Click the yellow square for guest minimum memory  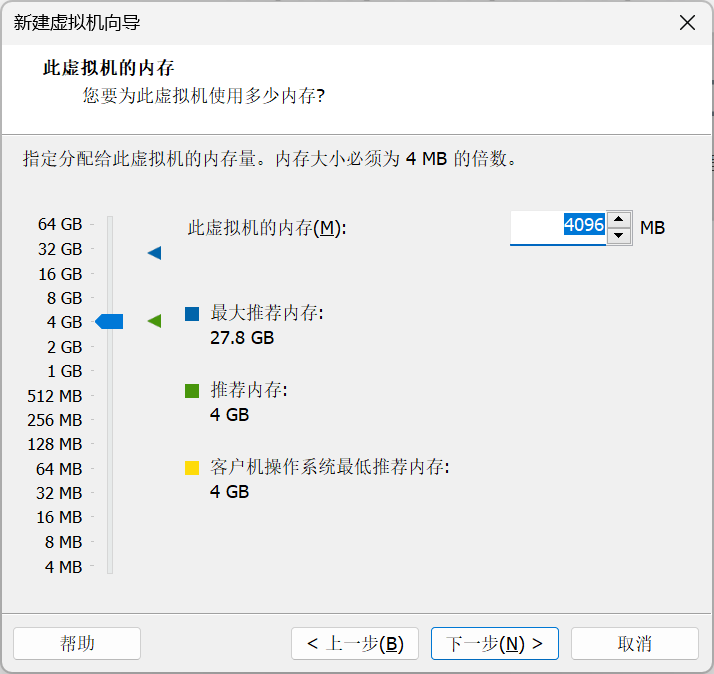[192, 467]
